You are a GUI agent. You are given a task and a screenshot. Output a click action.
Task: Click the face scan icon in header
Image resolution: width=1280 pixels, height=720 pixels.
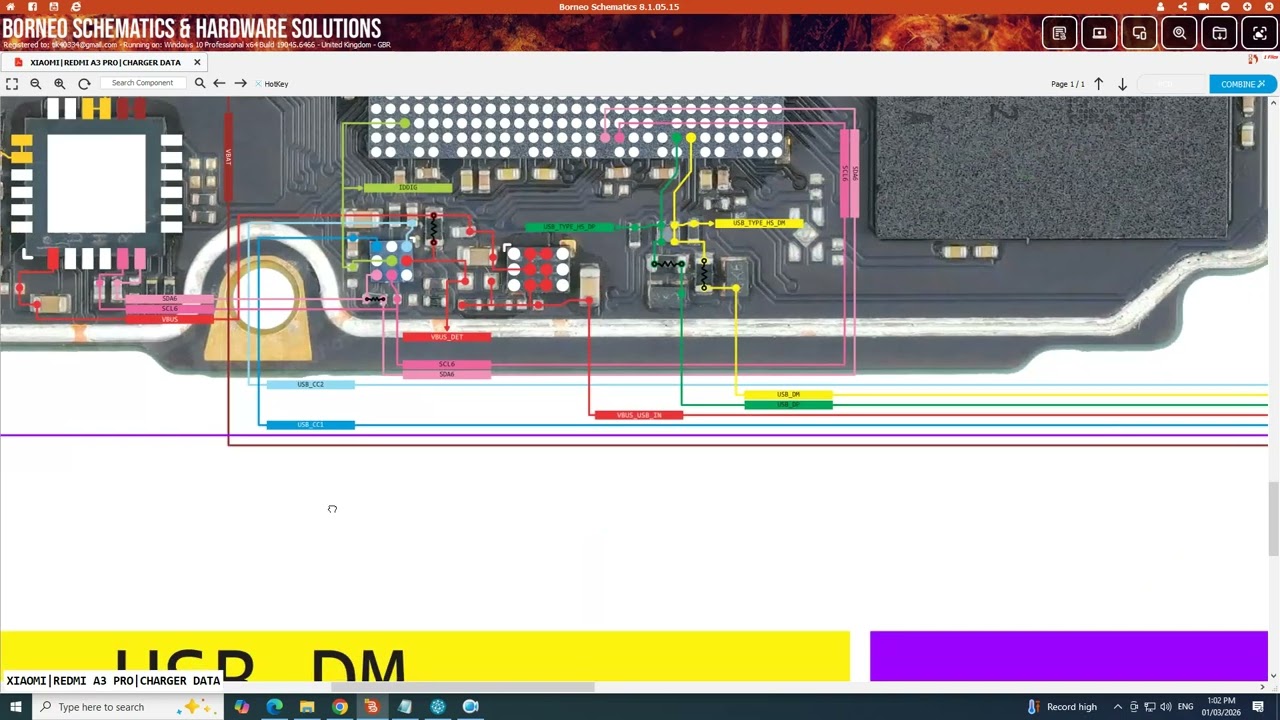coord(1259,33)
